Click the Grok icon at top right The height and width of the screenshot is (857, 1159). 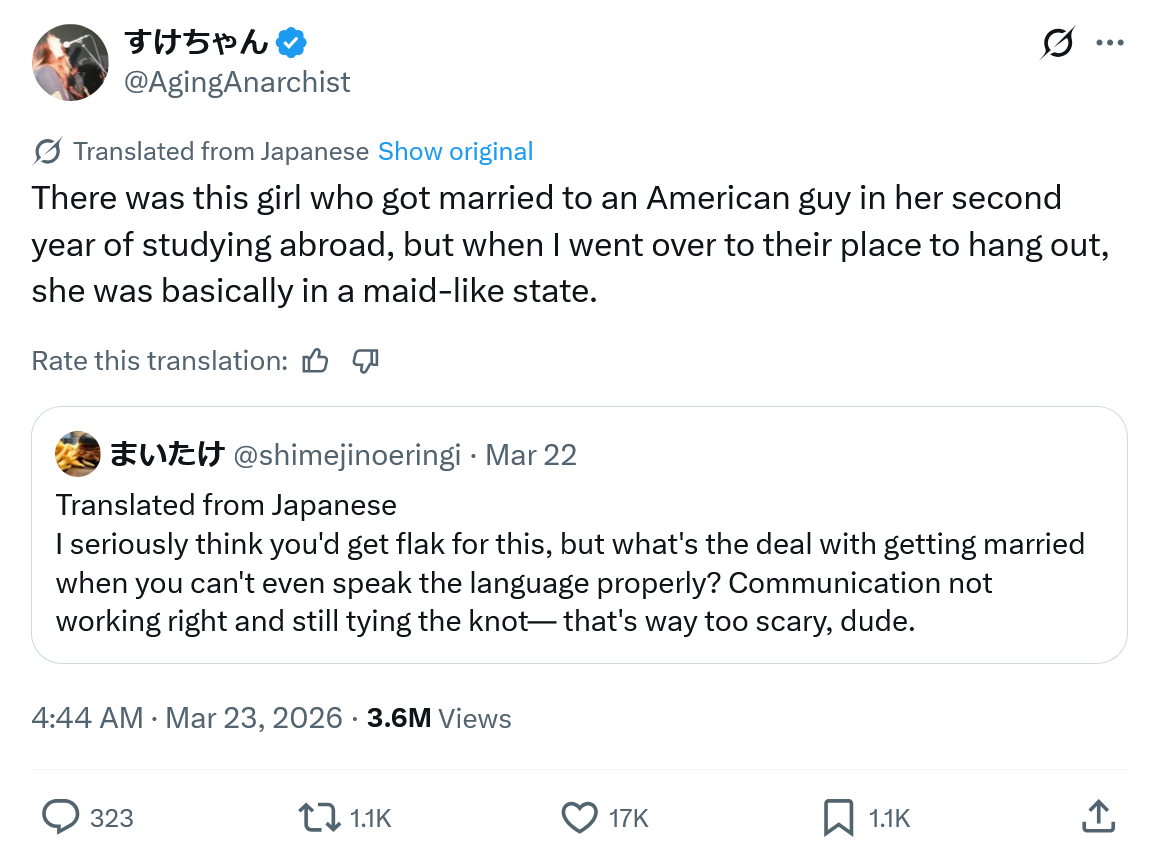tap(1057, 43)
